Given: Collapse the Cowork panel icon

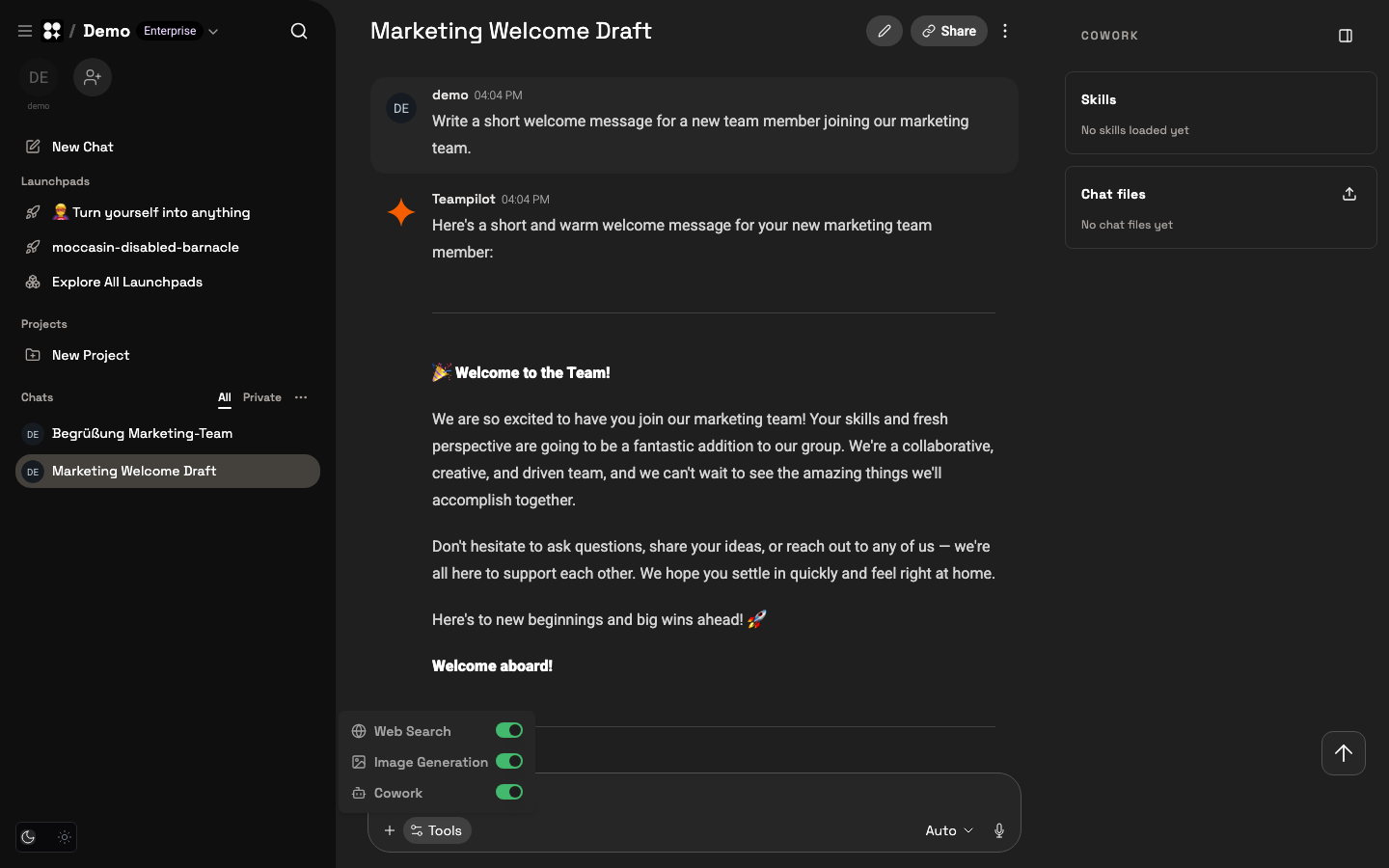Looking at the screenshot, I should click(1346, 36).
